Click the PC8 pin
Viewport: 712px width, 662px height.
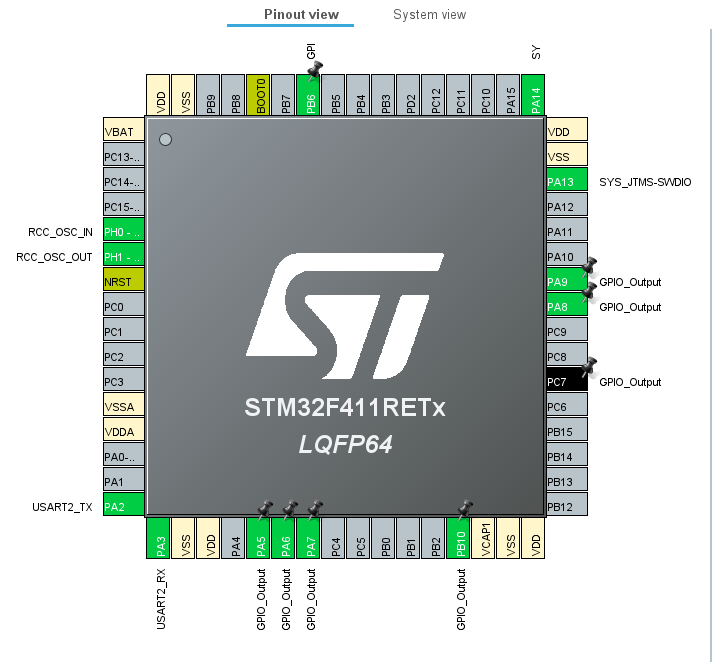567,354
